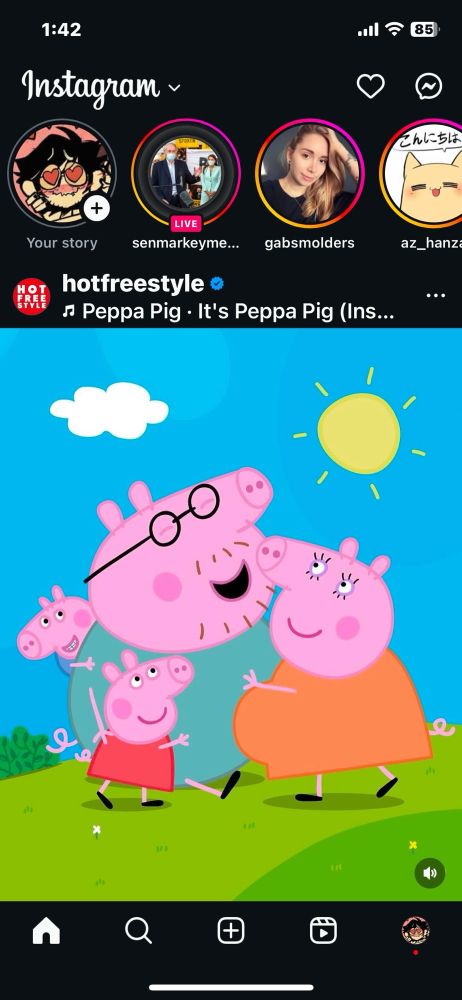Tap the hotfreestyle profile picture
This screenshot has height=1000, width=462.
coord(31,297)
